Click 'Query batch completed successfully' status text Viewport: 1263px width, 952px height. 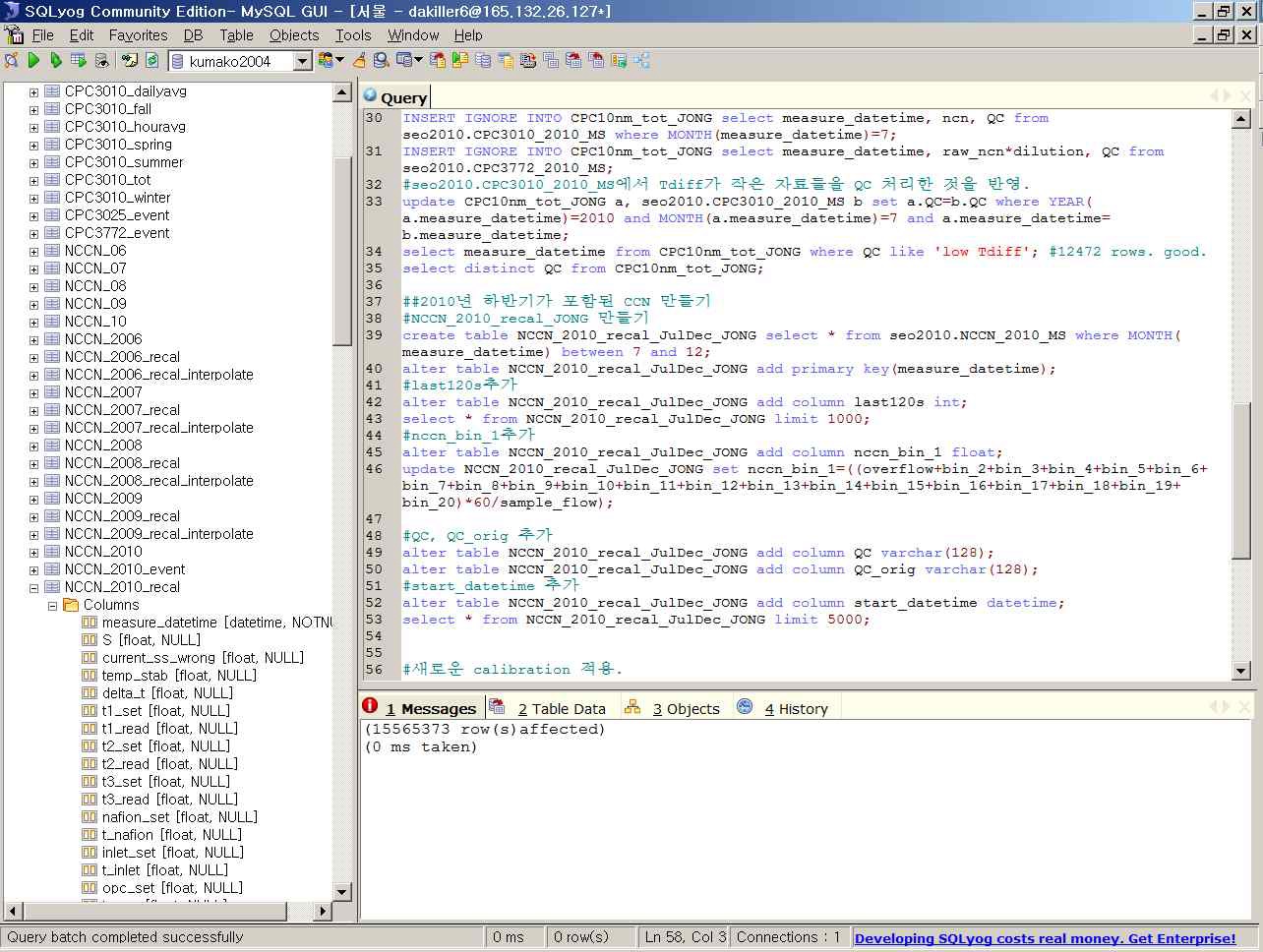pos(125,937)
